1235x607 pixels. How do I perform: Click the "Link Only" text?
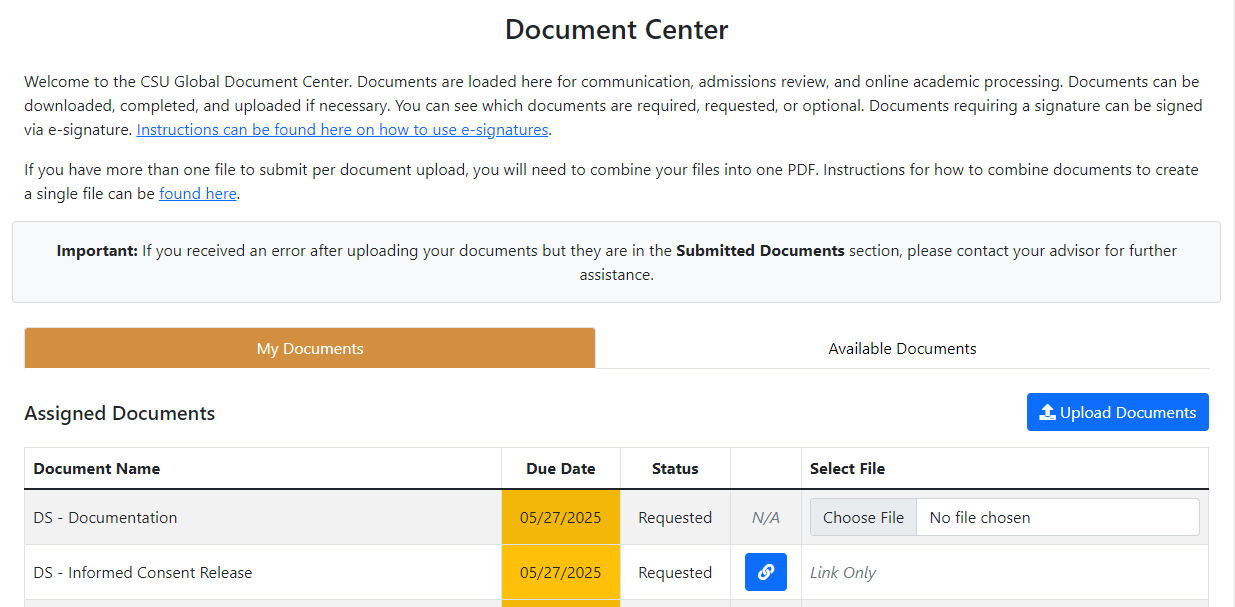click(x=842, y=572)
